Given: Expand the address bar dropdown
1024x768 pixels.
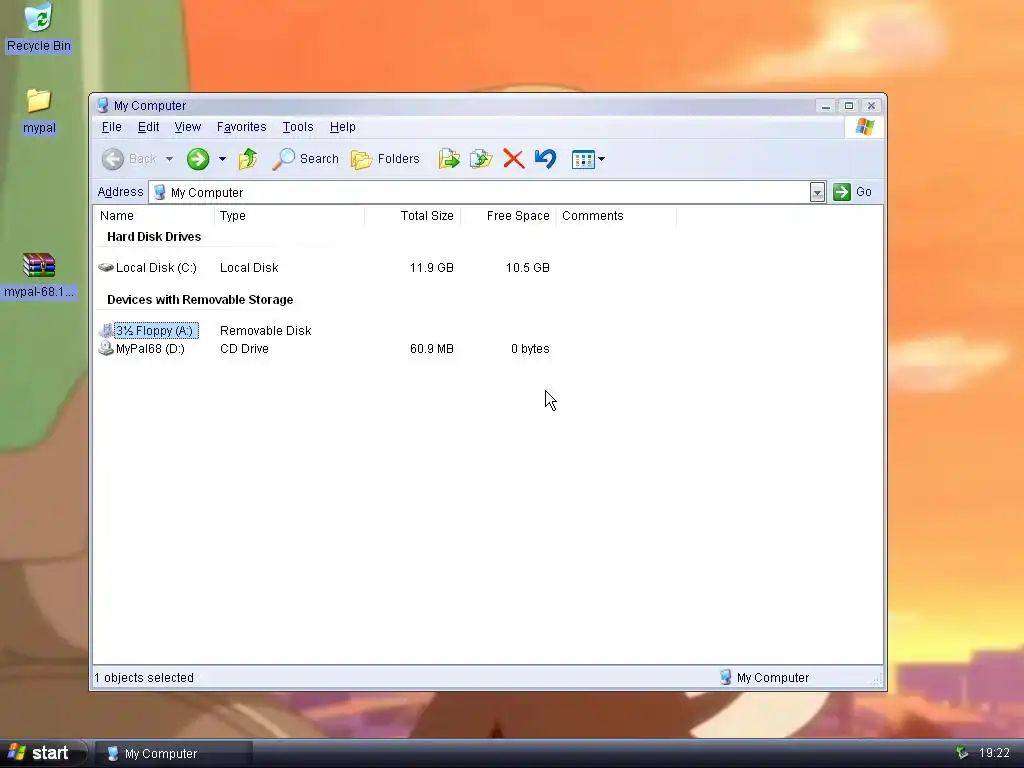Looking at the screenshot, I should [x=818, y=192].
